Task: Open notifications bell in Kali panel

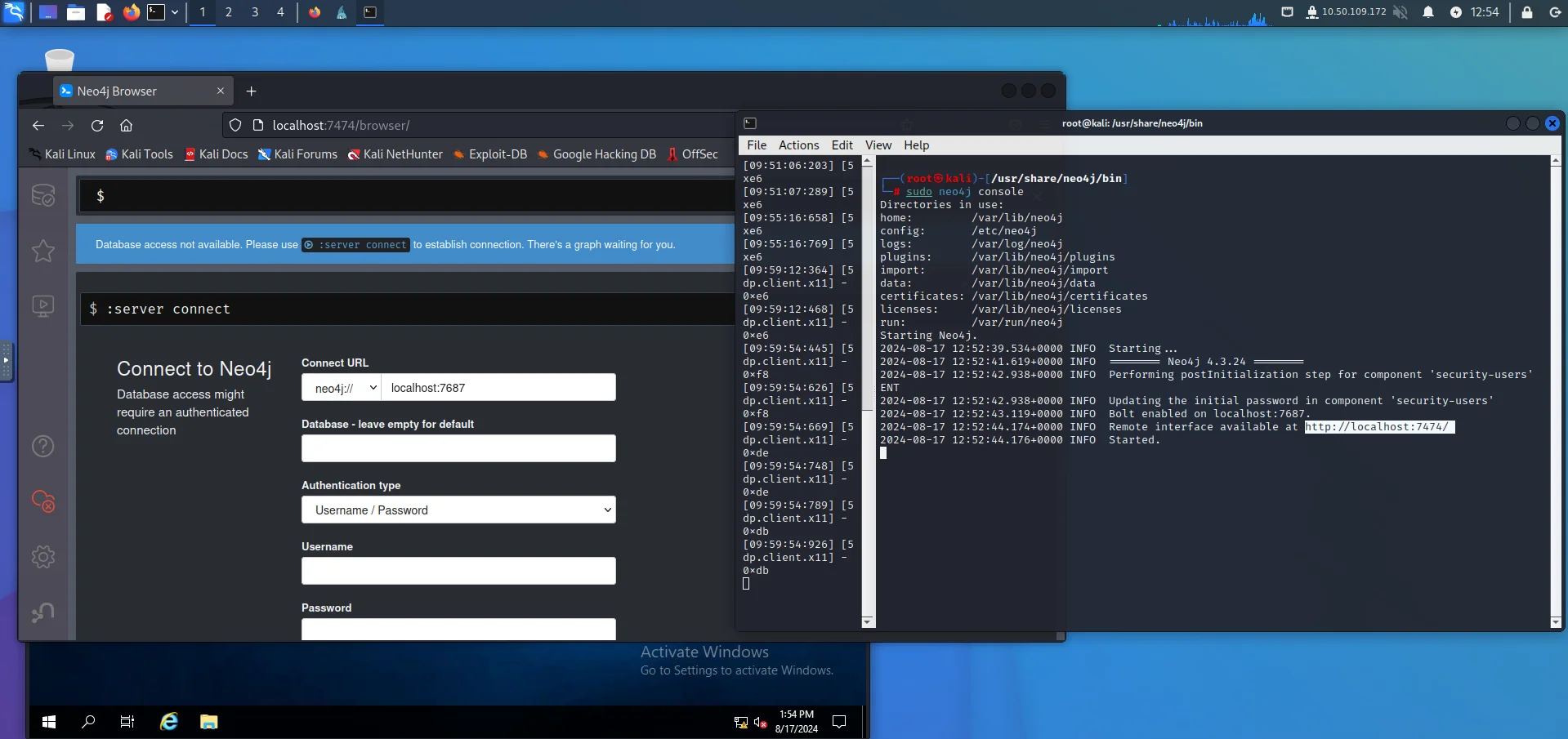Action: [1428, 12]
